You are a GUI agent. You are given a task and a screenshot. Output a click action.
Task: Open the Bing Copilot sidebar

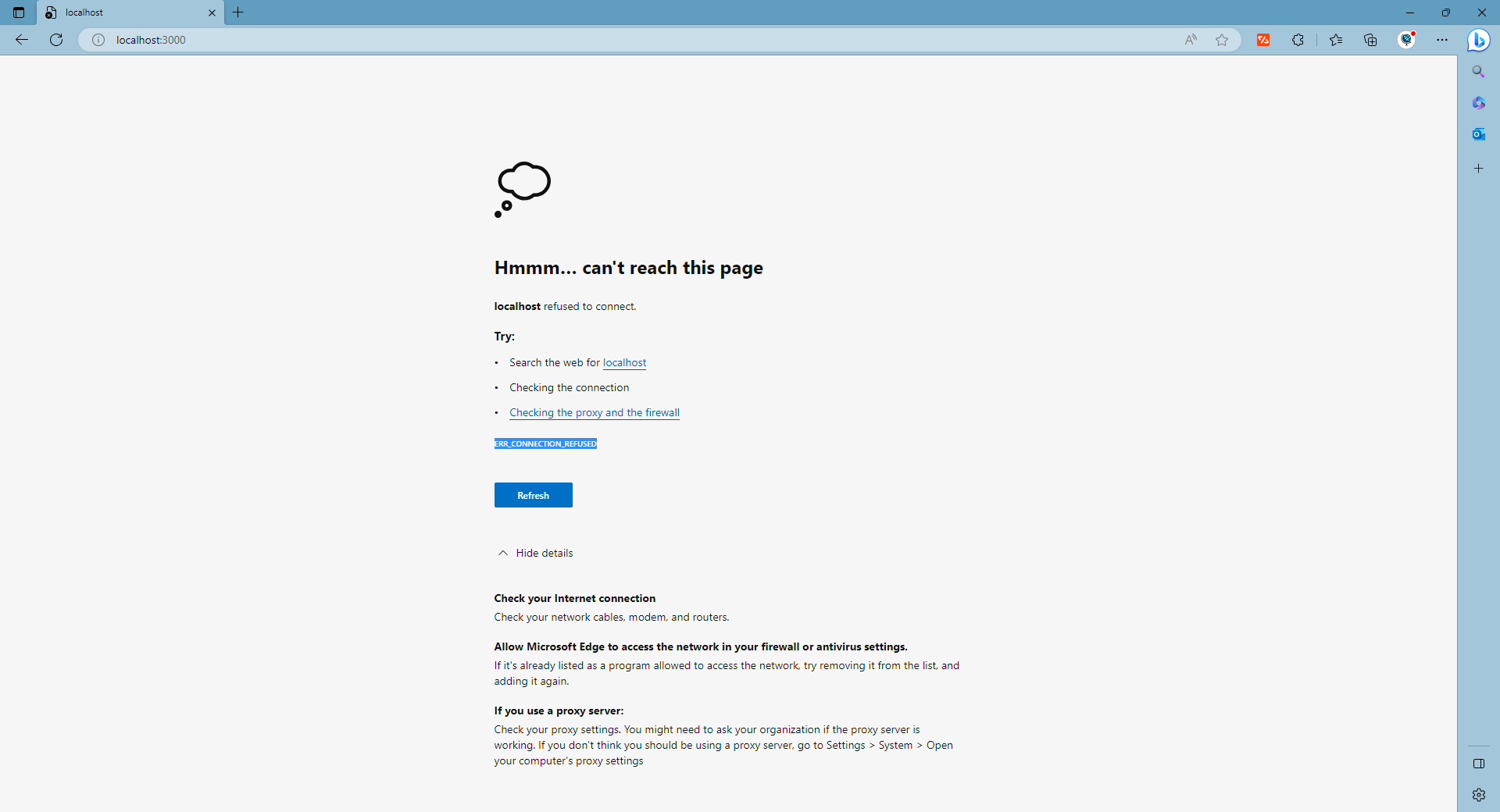(x=1479, y=40)
